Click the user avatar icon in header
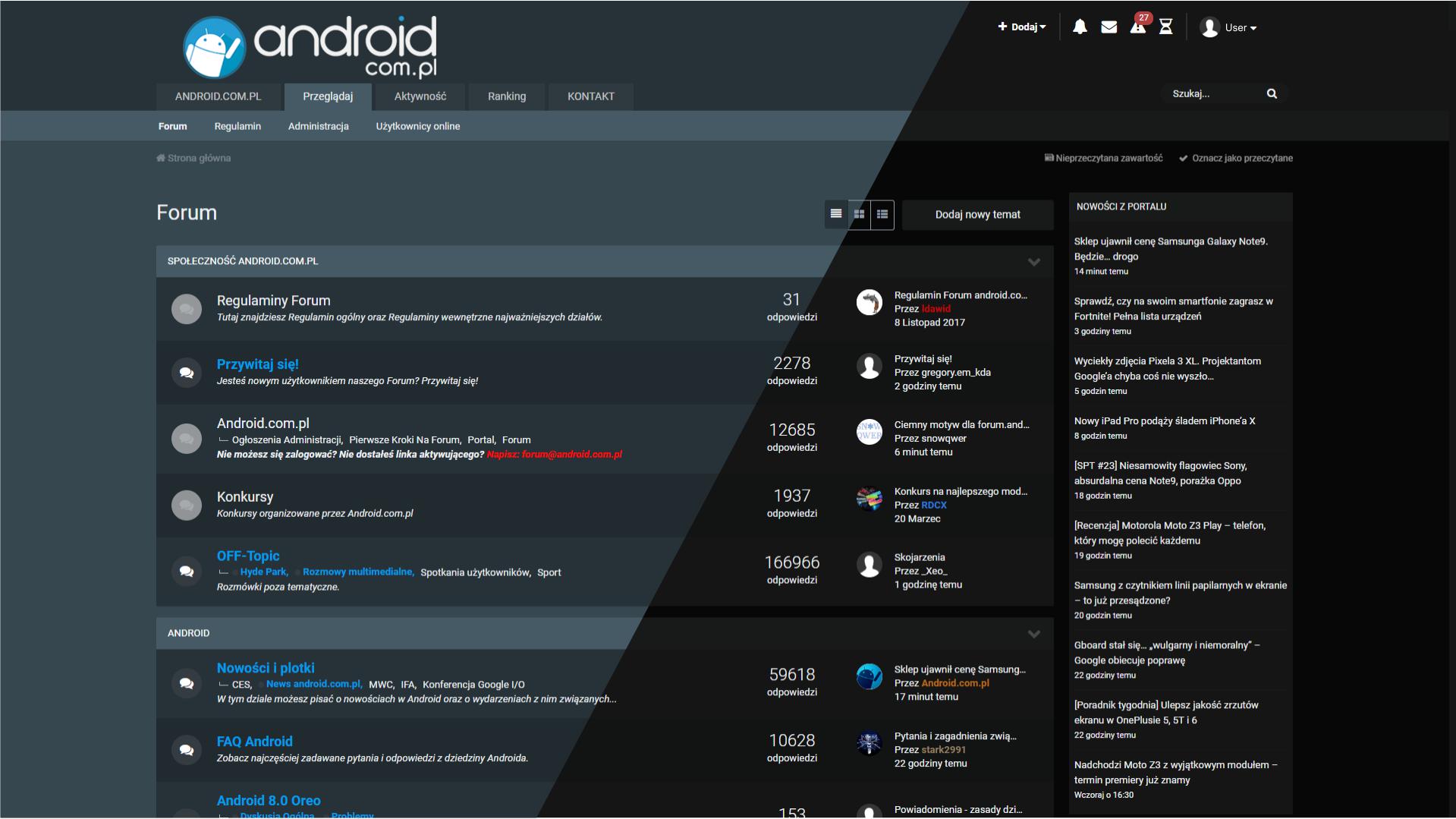Image resolution: width=1456 pixels, height=819 pixels. tap(1209, 27)
